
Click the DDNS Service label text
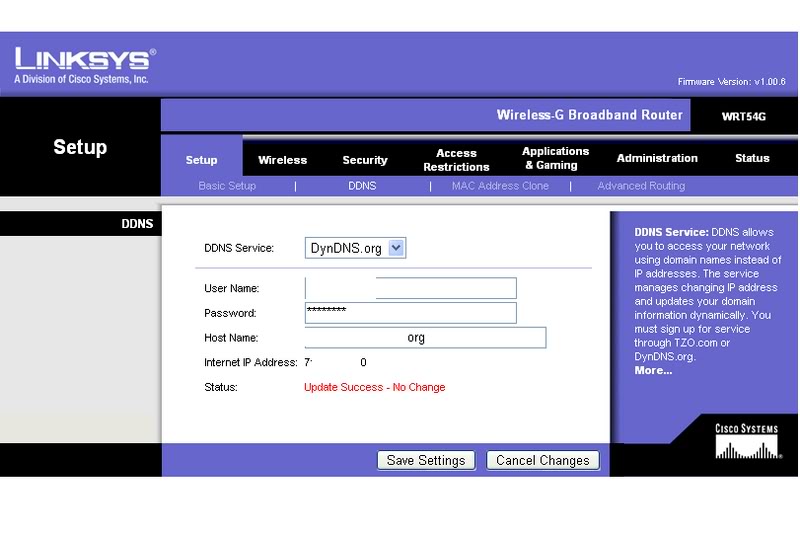(x=239, y=248)
